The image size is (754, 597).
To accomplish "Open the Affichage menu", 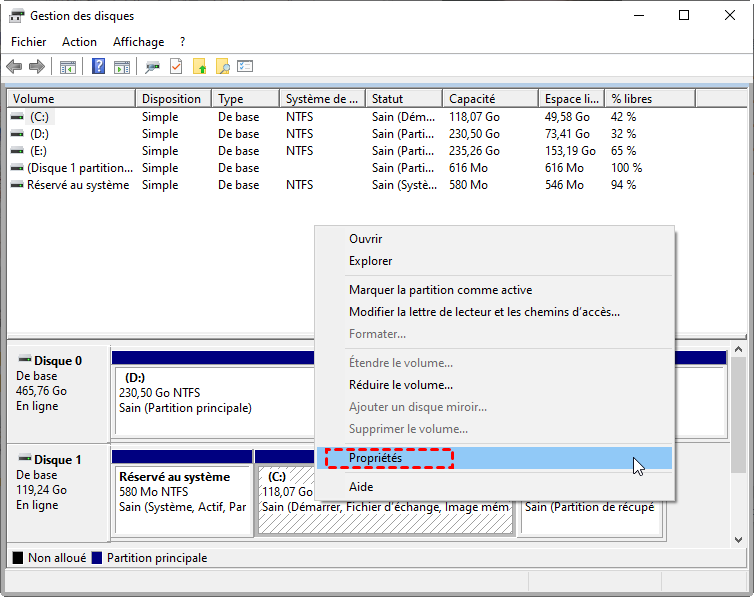I will tap(138, 42).
